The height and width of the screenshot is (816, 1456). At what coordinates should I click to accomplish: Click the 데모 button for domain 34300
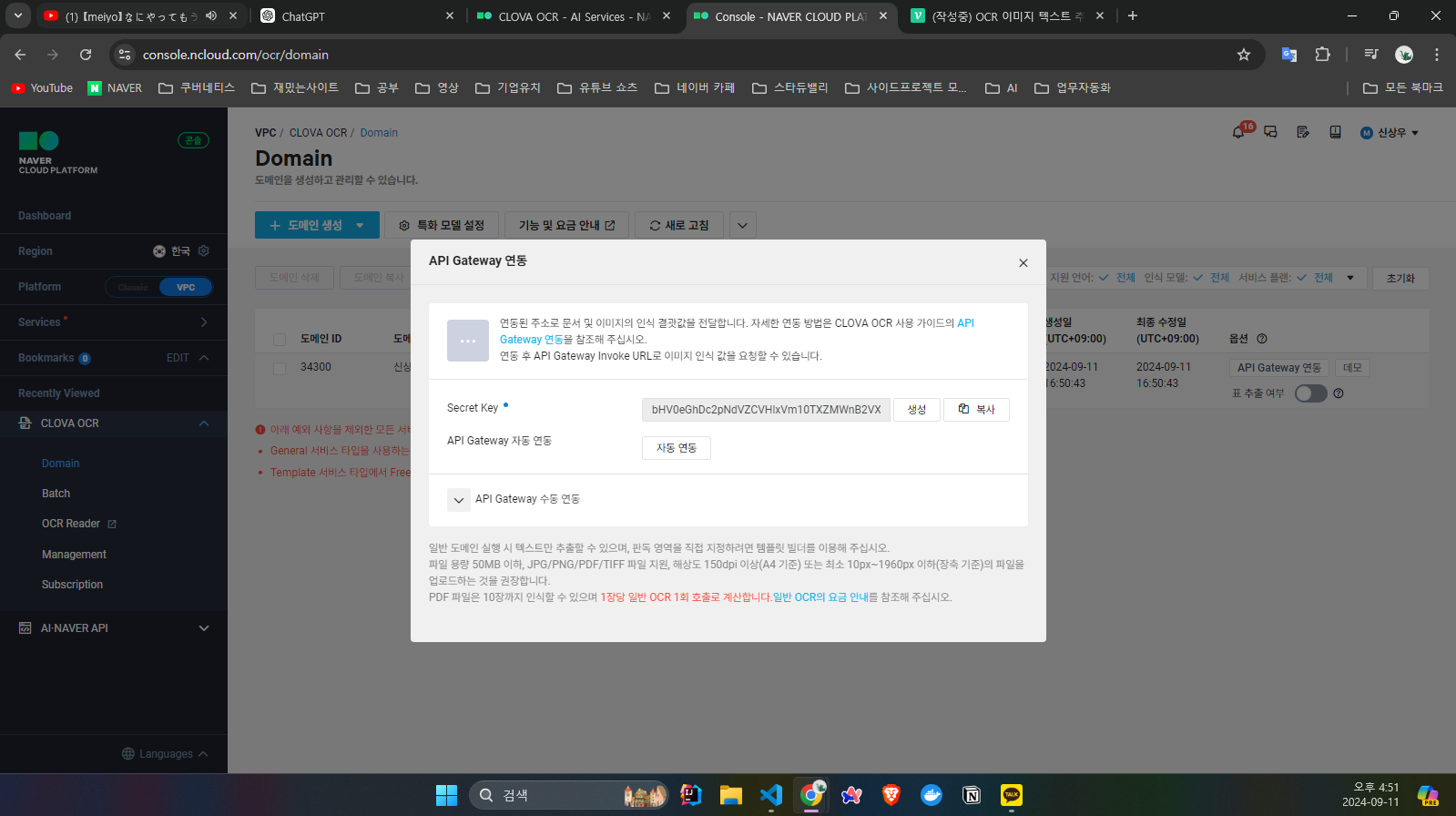pyautogui.click(x=1352, y=368)
